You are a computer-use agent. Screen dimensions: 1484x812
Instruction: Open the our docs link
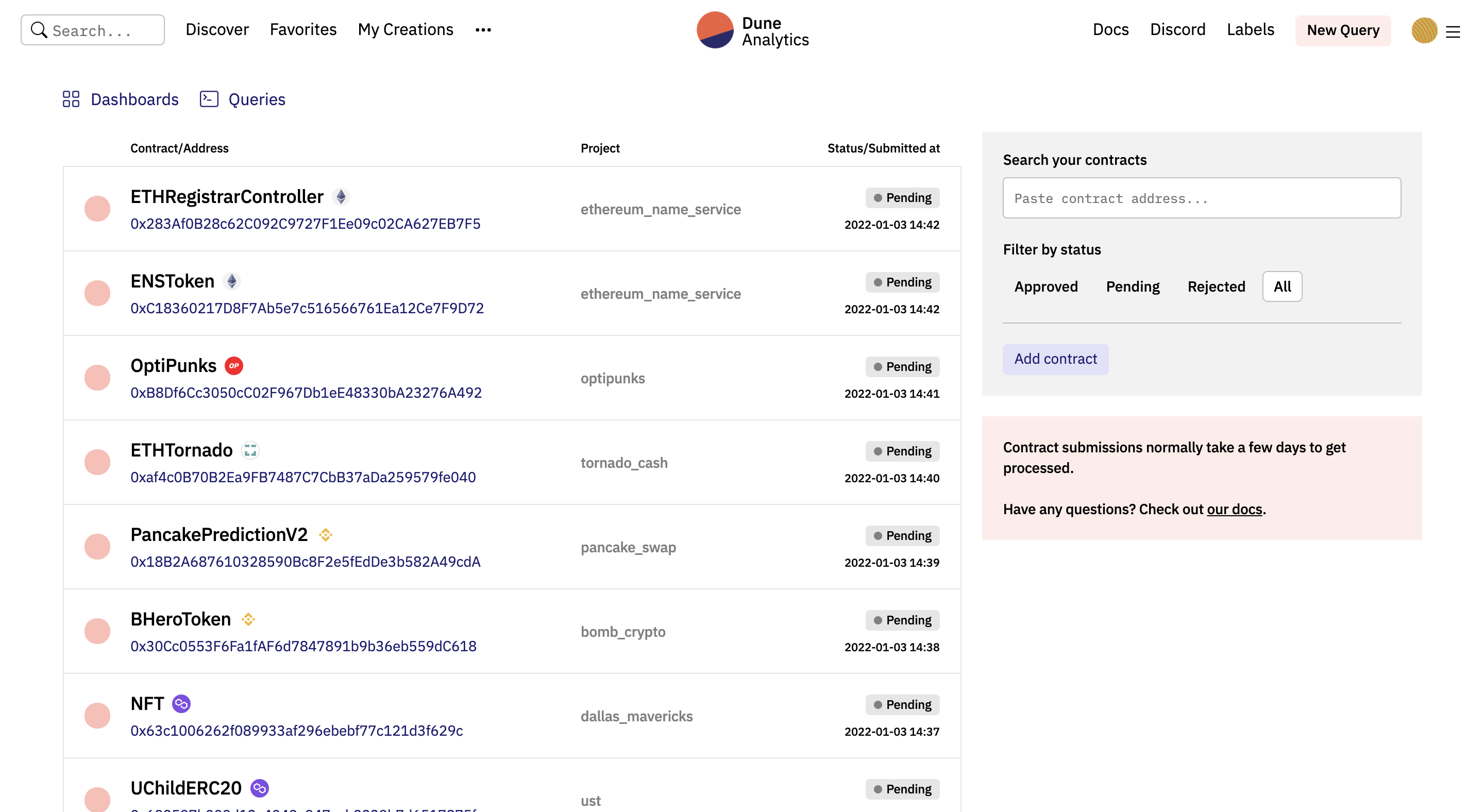click(x=1235, y=509)
